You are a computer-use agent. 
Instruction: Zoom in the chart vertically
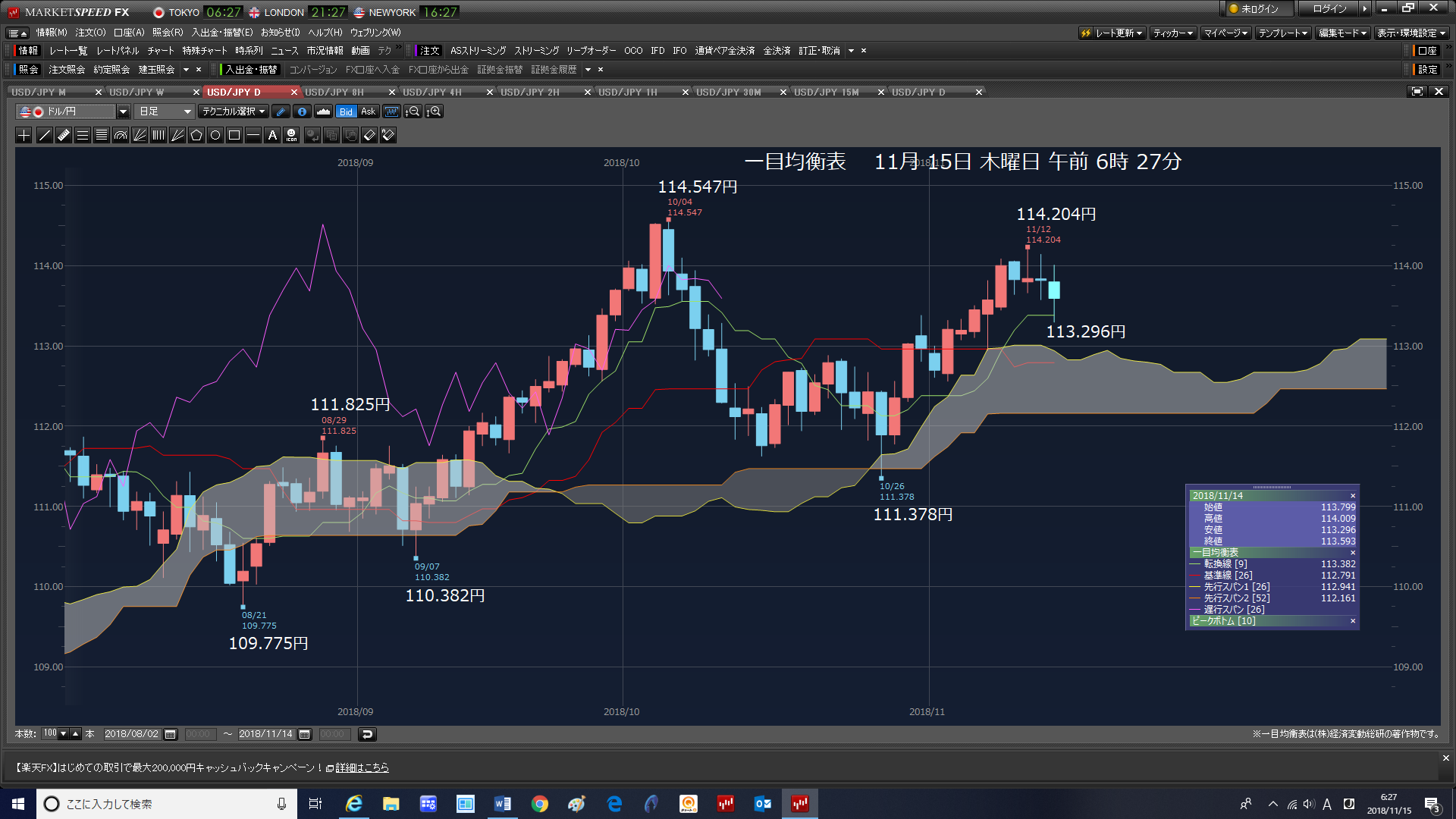pyautogui.click(x=434, y=111)
